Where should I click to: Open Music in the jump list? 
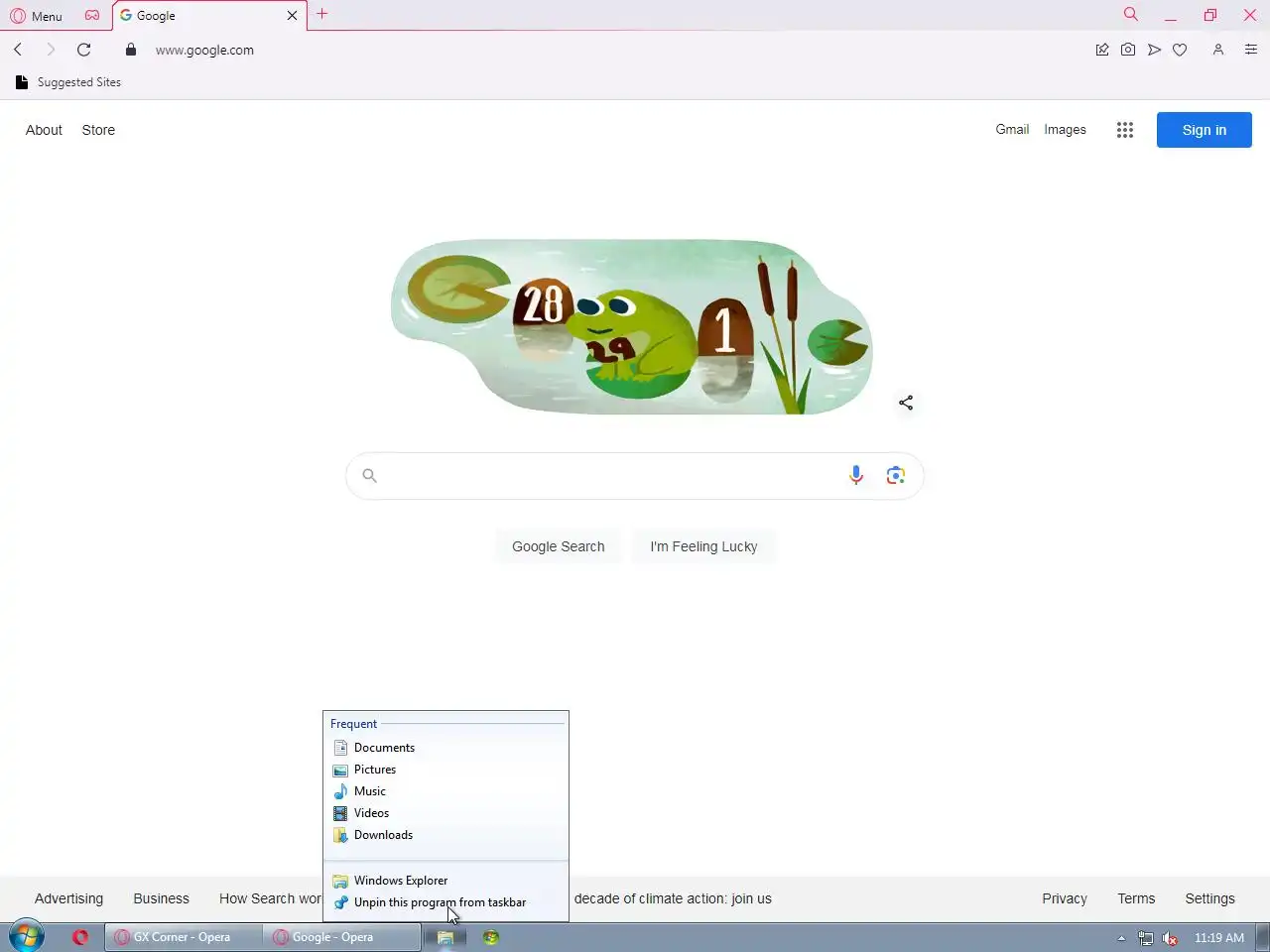tap(445, 791)
